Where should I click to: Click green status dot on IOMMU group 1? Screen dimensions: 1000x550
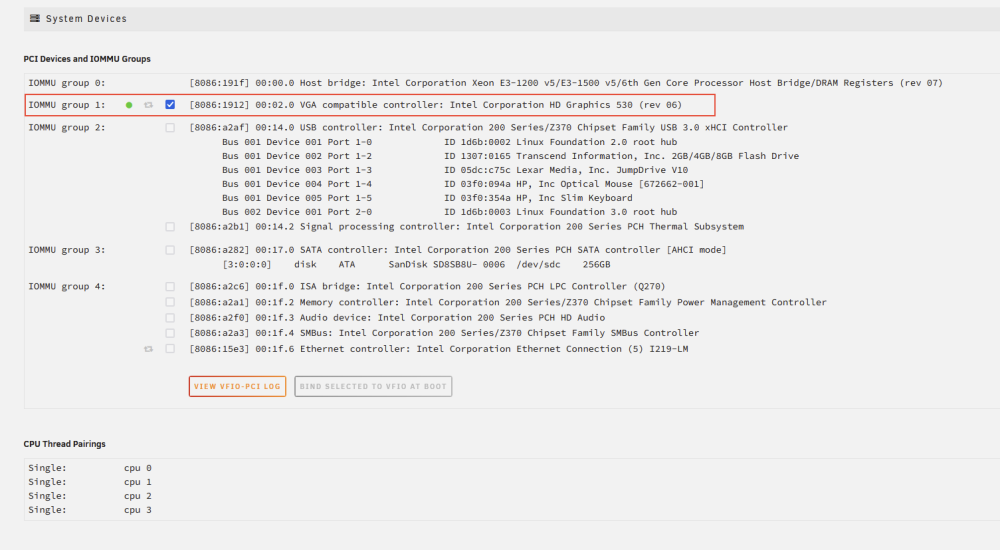(x=129, y=105)
